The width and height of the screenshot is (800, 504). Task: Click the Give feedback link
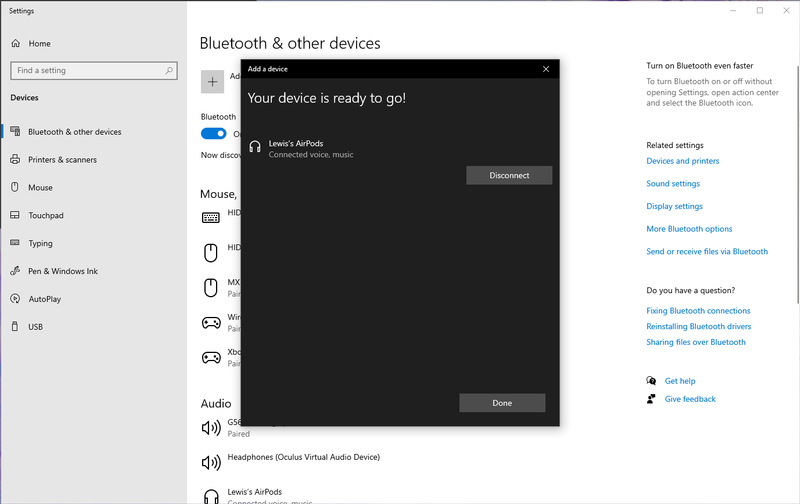coord(690,399)
